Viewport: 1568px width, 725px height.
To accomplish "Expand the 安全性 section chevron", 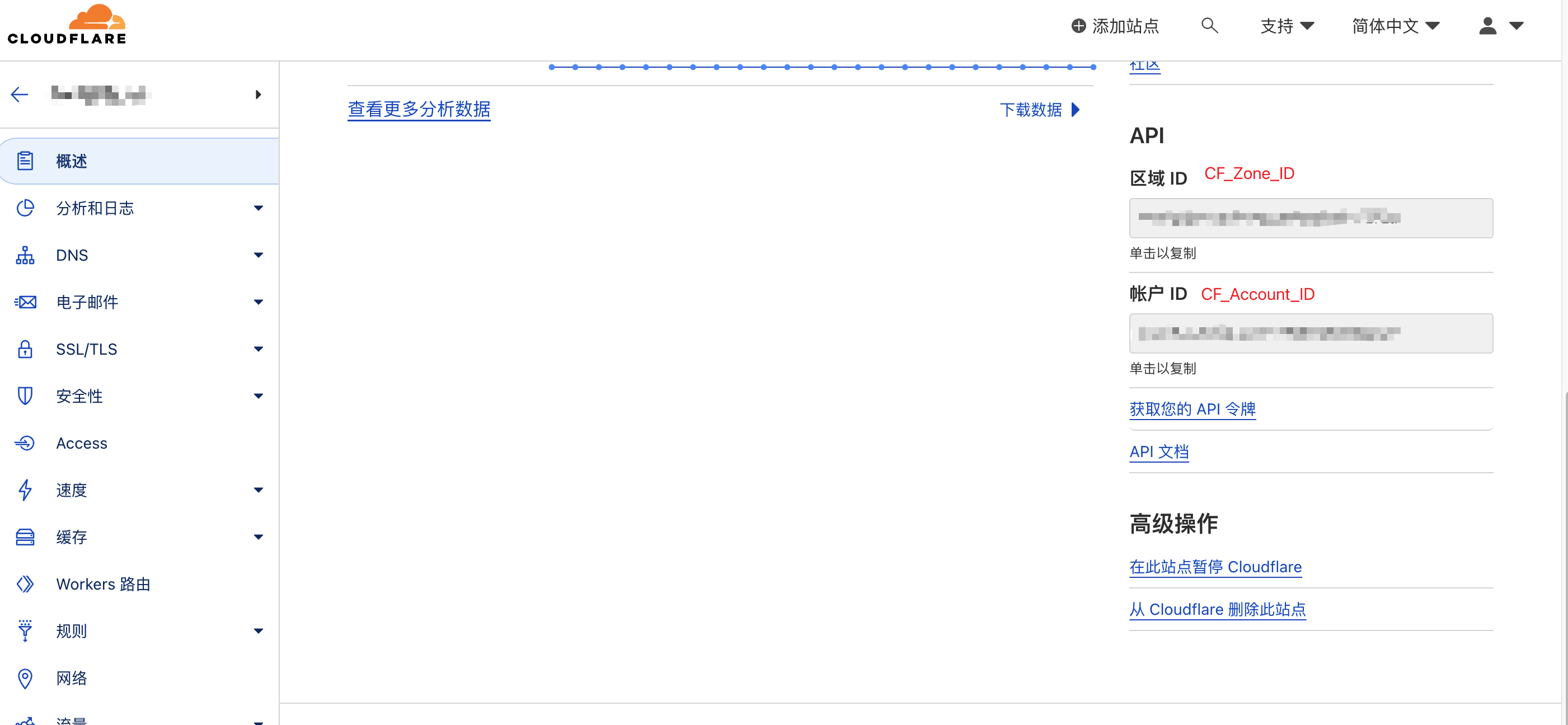I will [258, 396].
